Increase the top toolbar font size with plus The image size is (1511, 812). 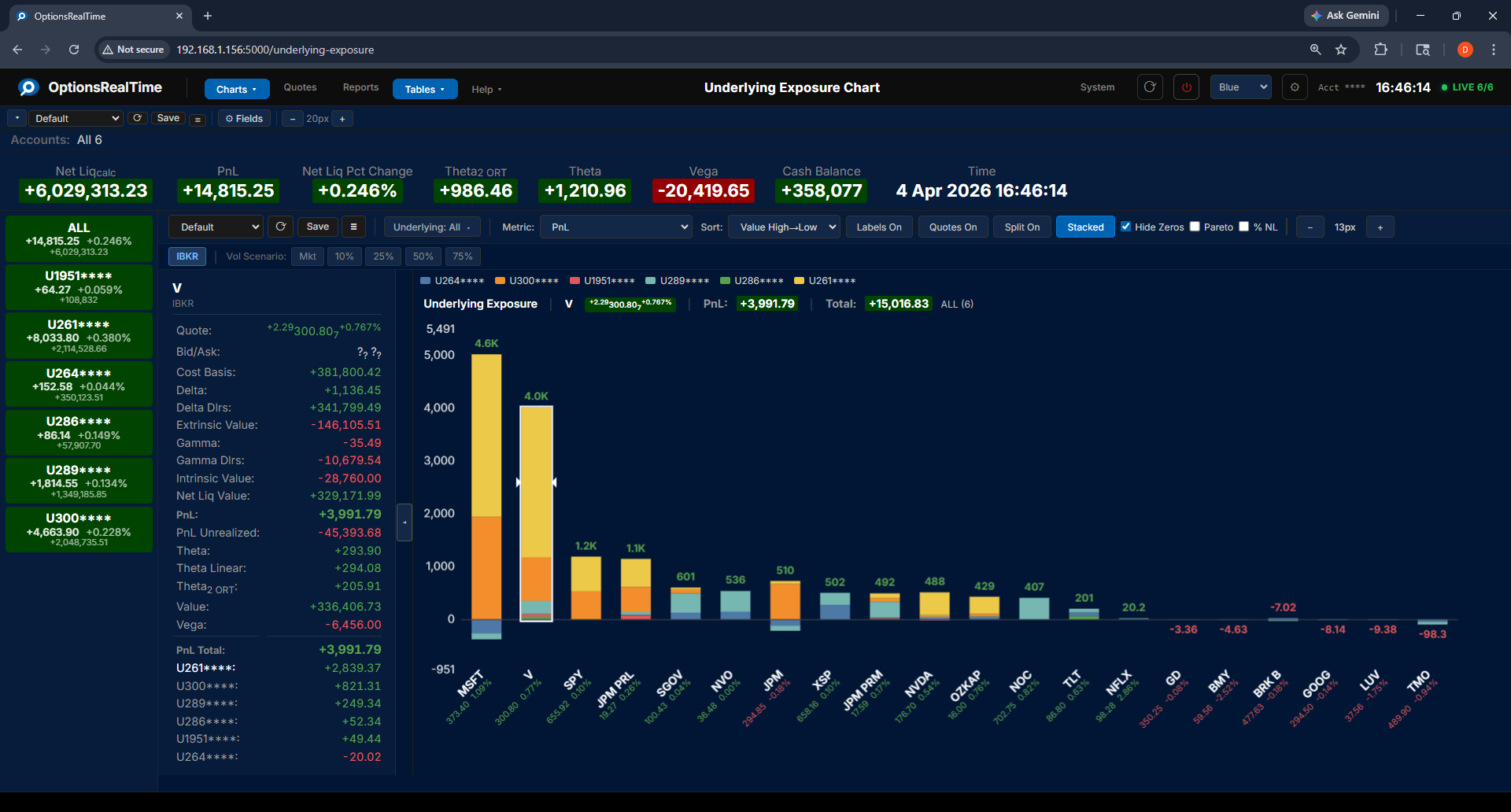342,119
